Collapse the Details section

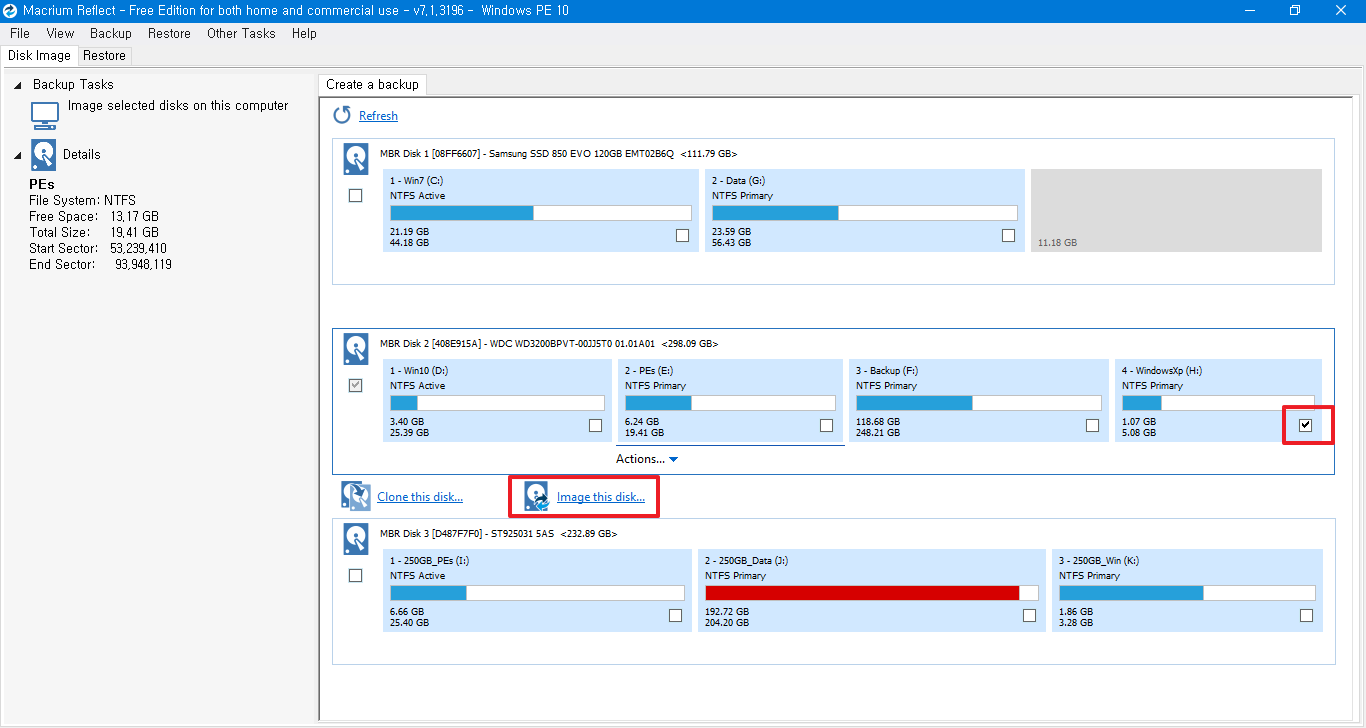click(18, 155)
